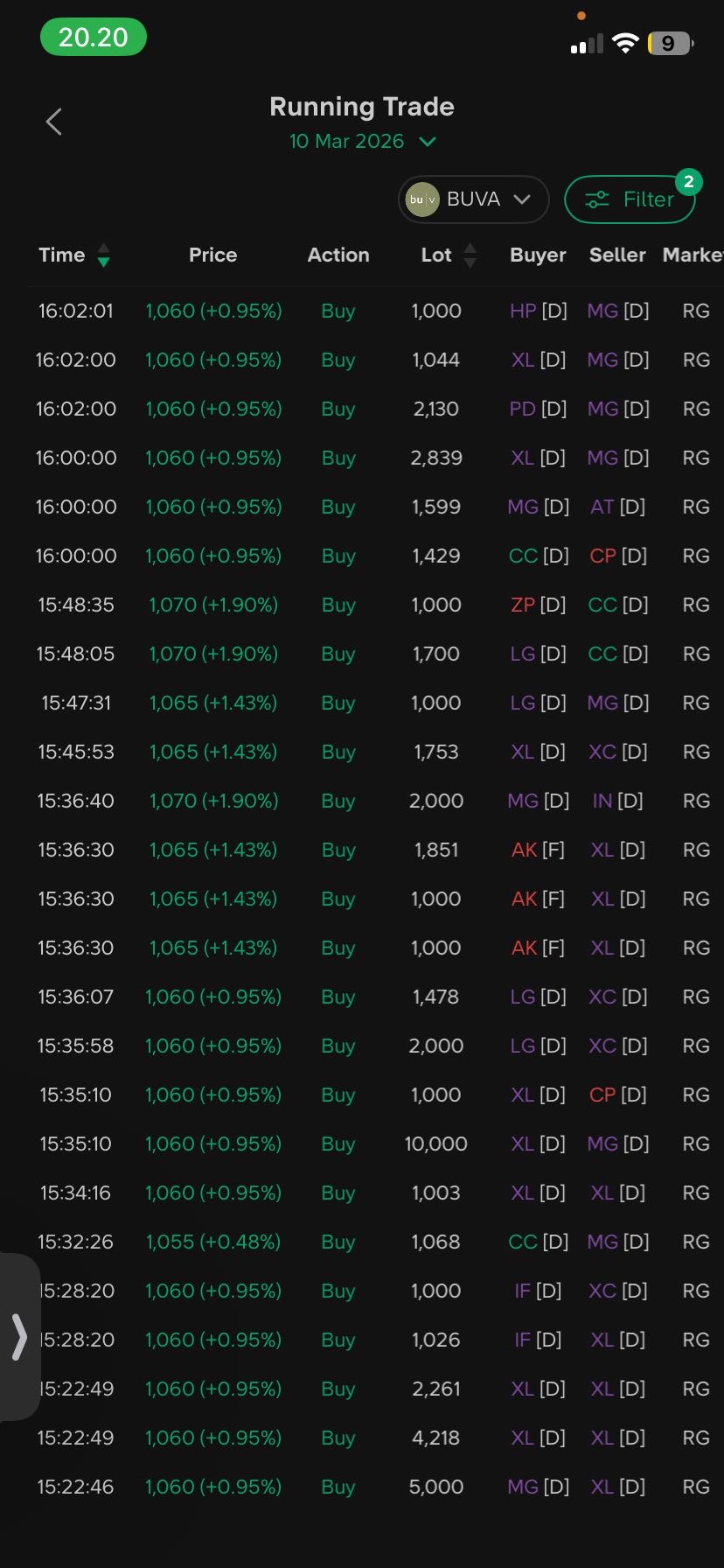Tap the cellular signal bars icon
The height and width of the screenshot is (1568, 724).
[587, 44]
